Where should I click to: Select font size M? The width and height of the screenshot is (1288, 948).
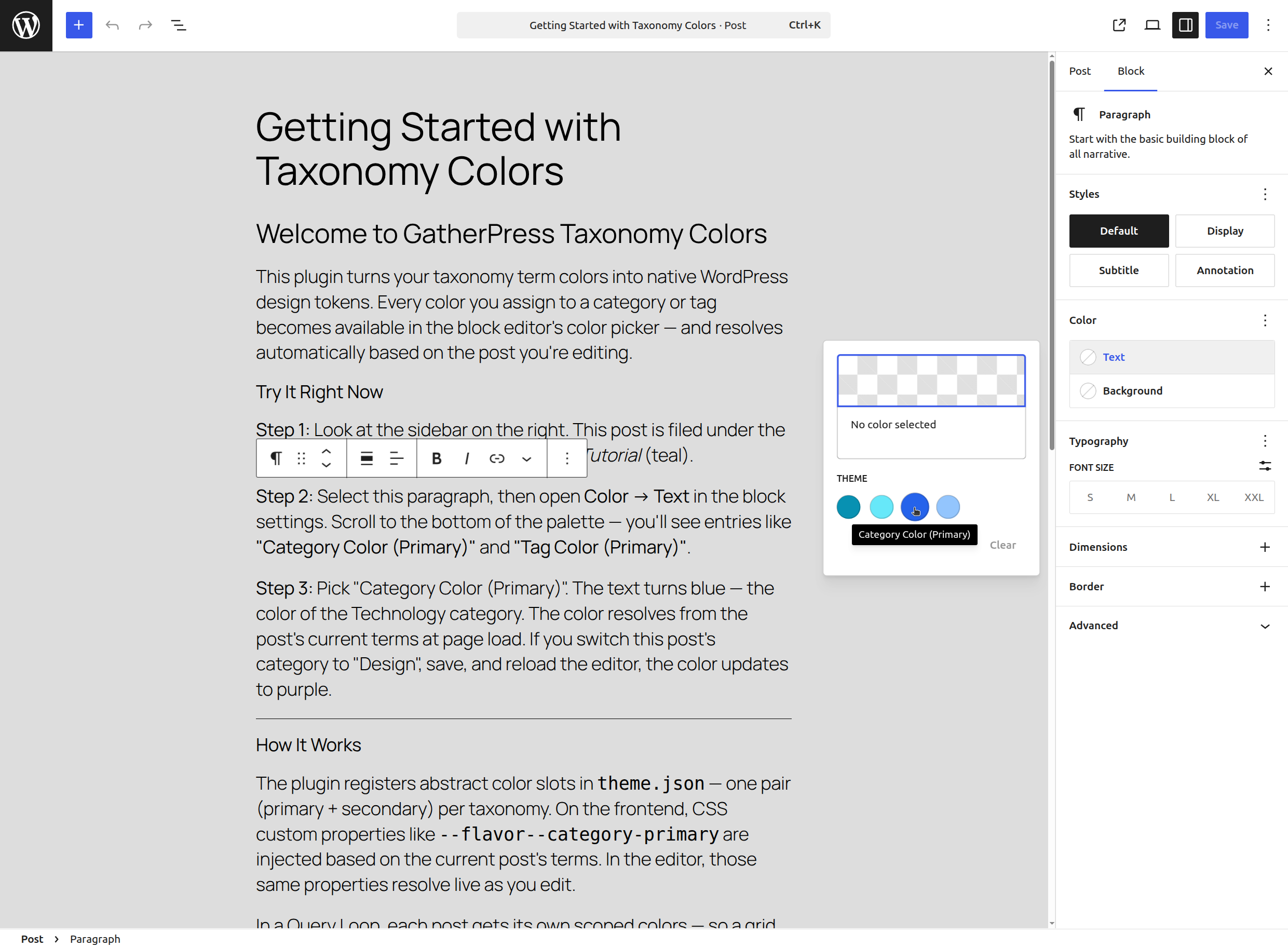click(1131, 497)
